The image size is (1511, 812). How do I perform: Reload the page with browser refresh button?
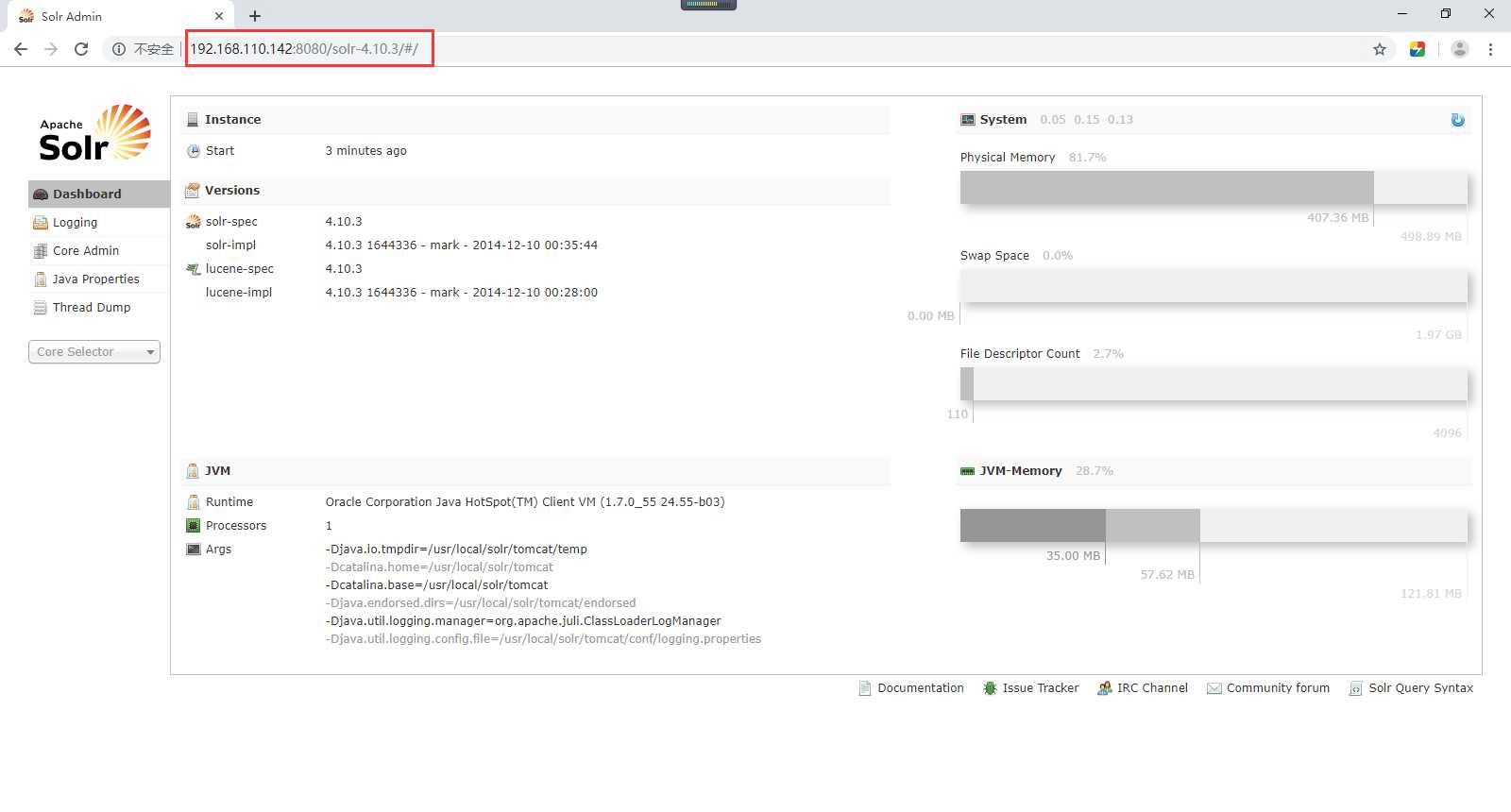81,49
